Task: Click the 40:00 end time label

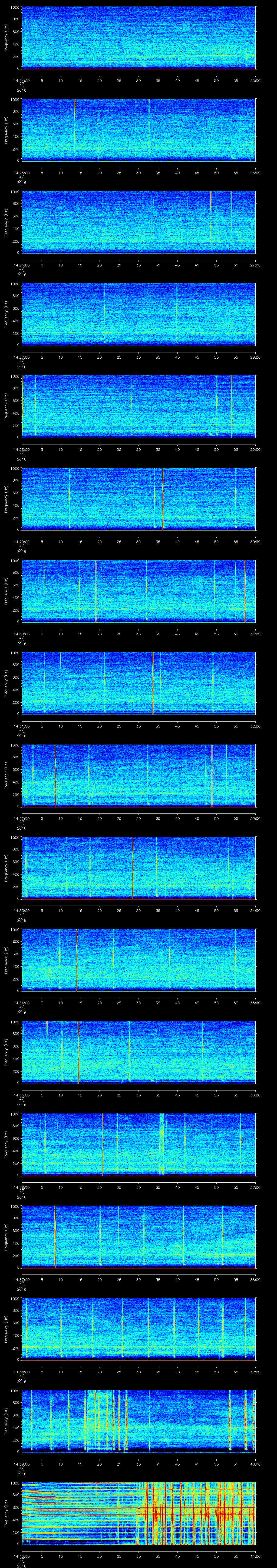Action: point(255,1463)
